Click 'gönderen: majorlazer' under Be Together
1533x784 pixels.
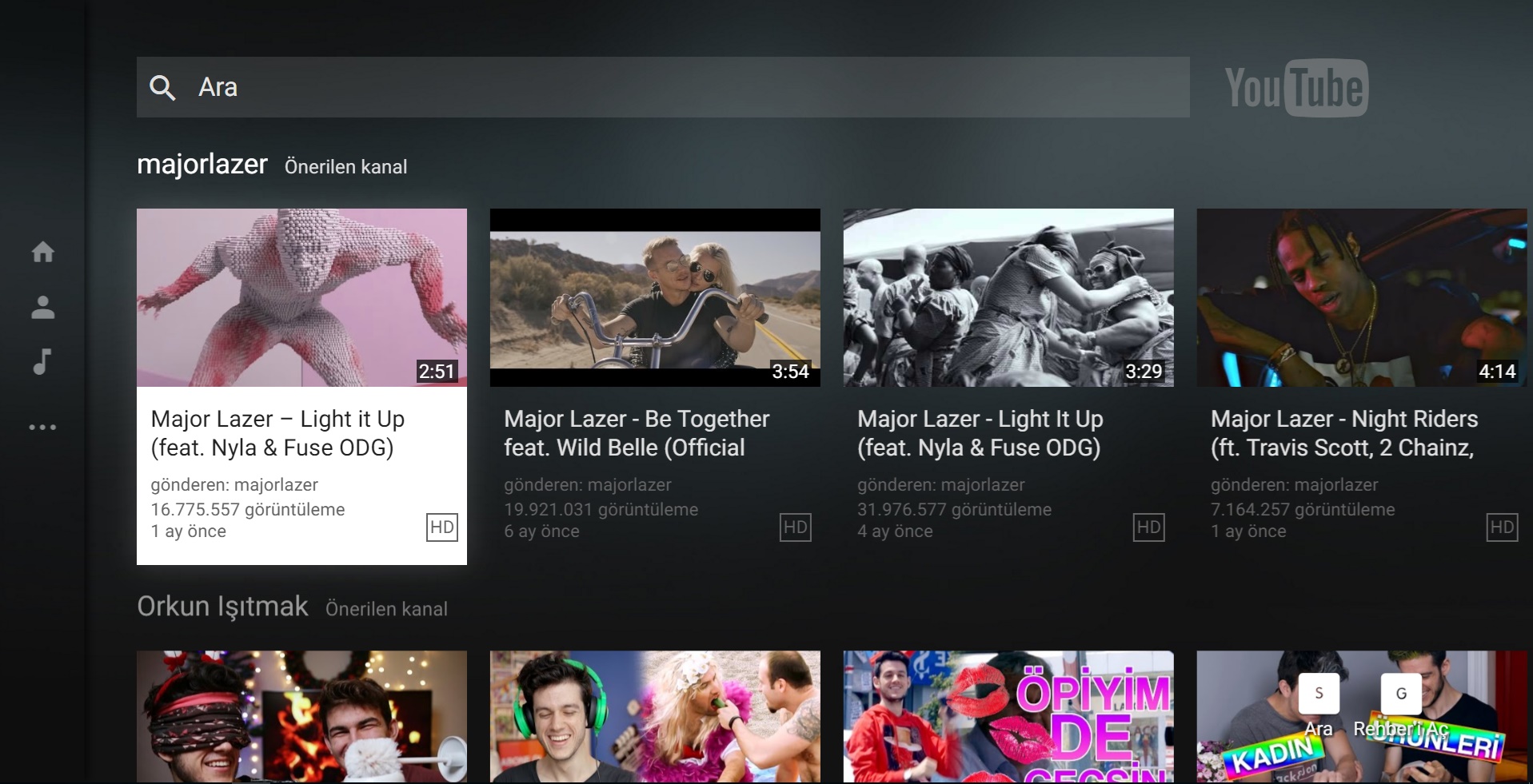pyautogui.click(x=588, y=485)
